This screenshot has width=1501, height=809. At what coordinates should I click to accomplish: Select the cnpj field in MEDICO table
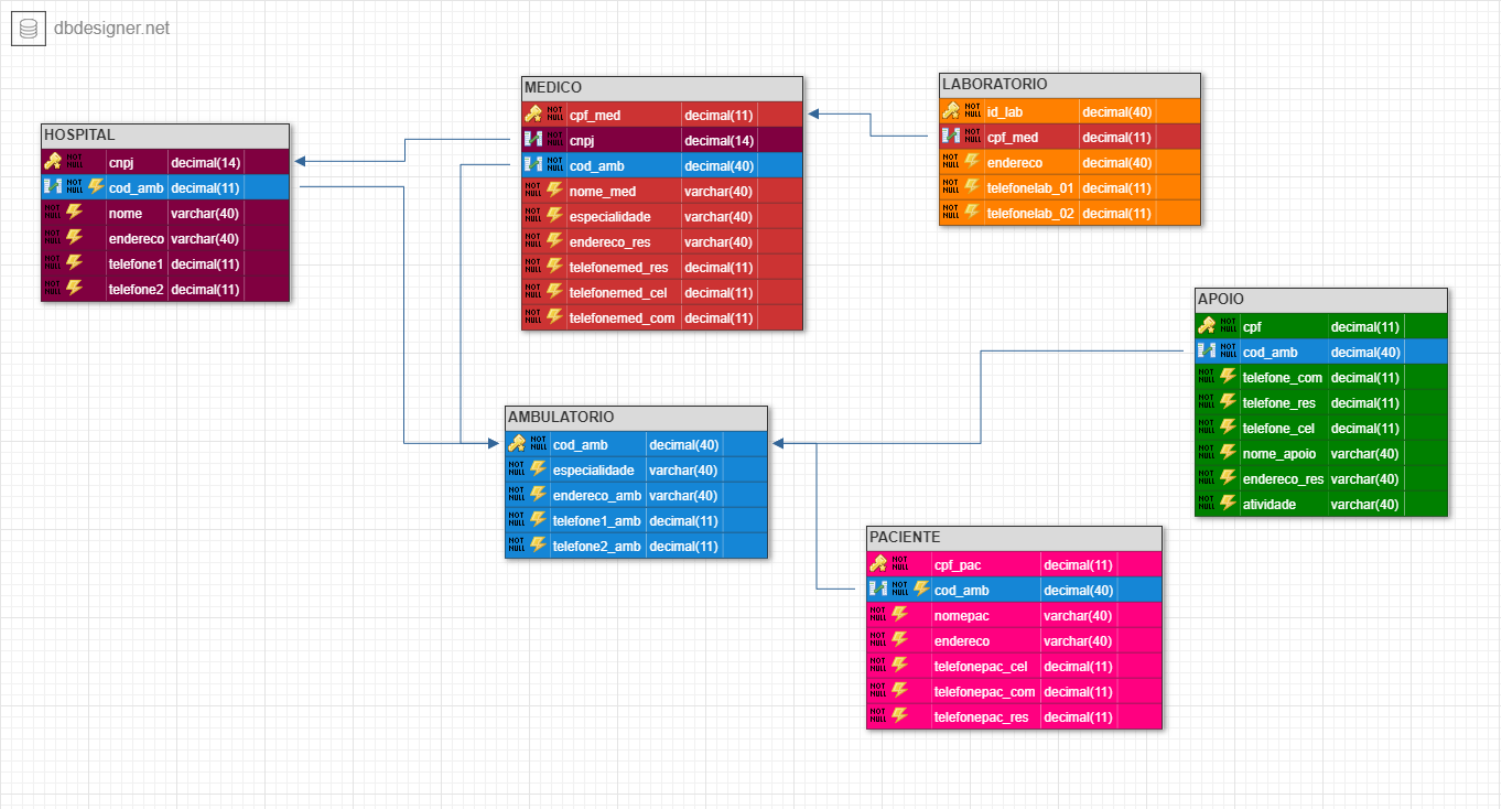(583, 140)
